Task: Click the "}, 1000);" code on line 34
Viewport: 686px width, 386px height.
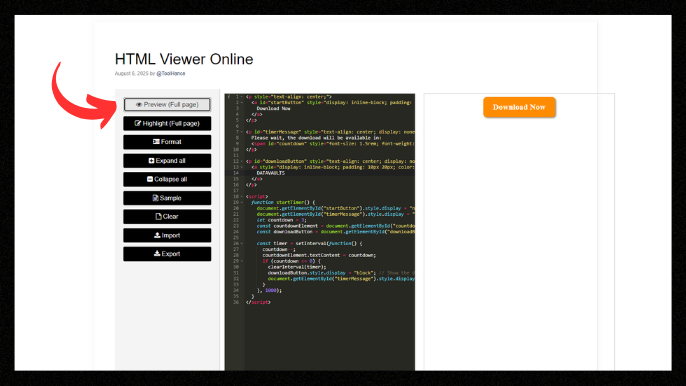Action: [270, 290]
